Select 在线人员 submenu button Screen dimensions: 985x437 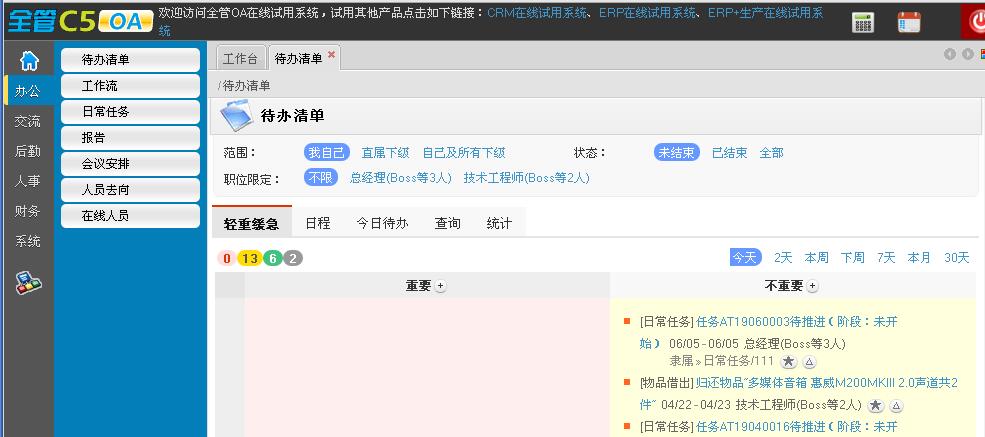pyautogui.click(x=131, y=215)
